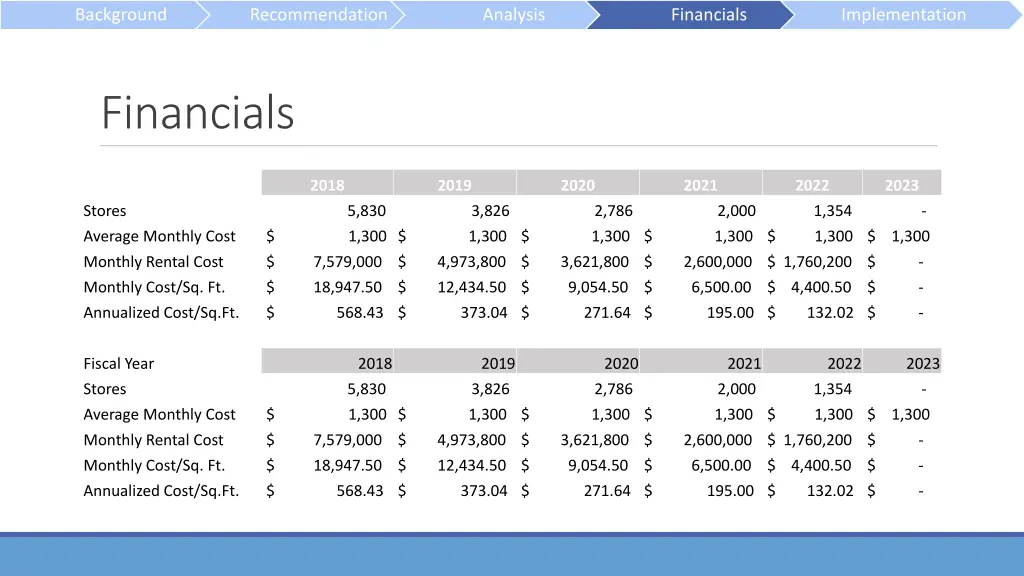Select 2,600,000 rental cost in first table

718,262
